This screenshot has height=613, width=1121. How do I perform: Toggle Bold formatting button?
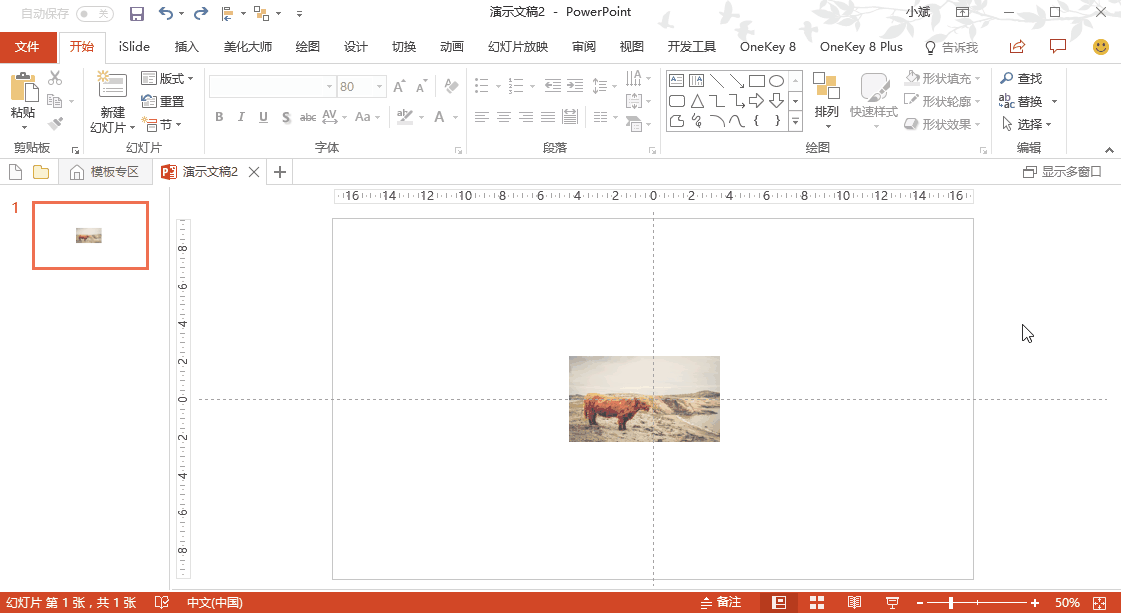click(219, 117)
